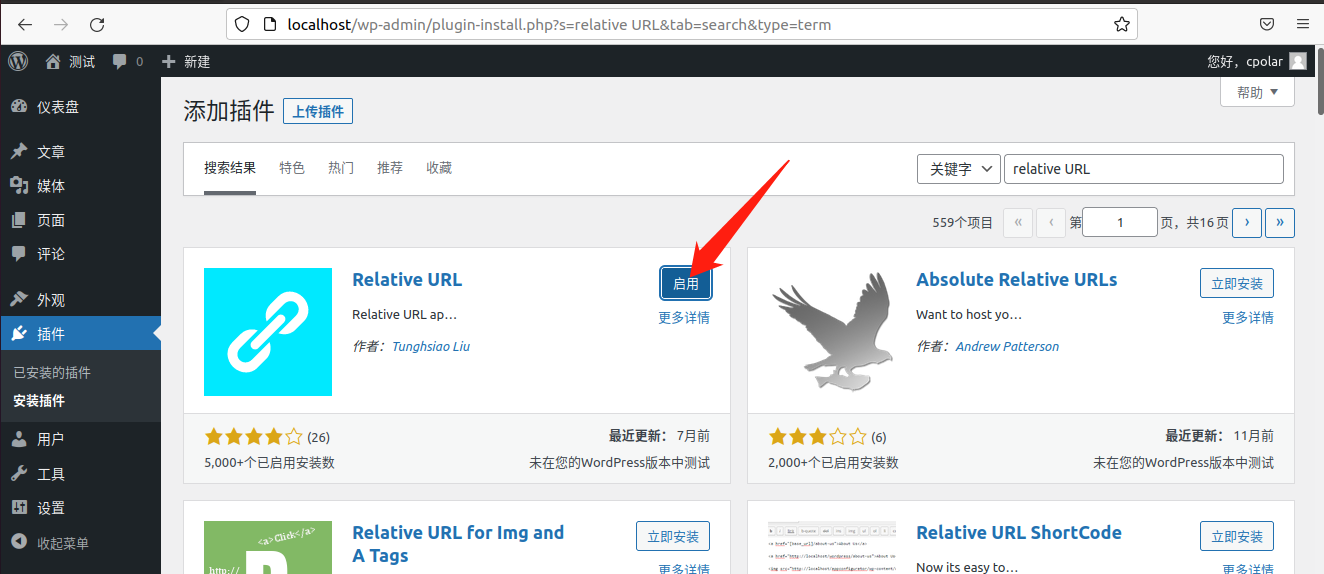The width and height of the screenshot is (1324, 574).
Task: Click Relative URL star rating
Action: point(253,437)
